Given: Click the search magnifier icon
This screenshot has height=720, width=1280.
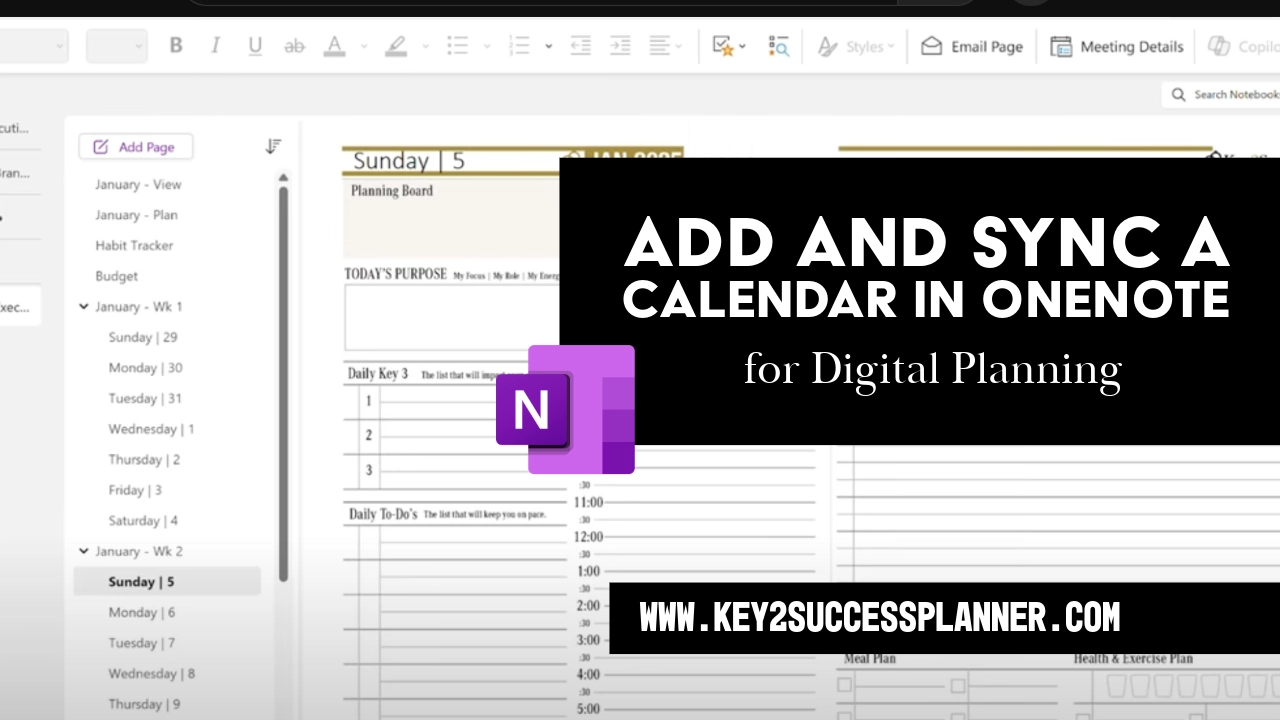Looking at the screenshot, I should point(1178,94).
